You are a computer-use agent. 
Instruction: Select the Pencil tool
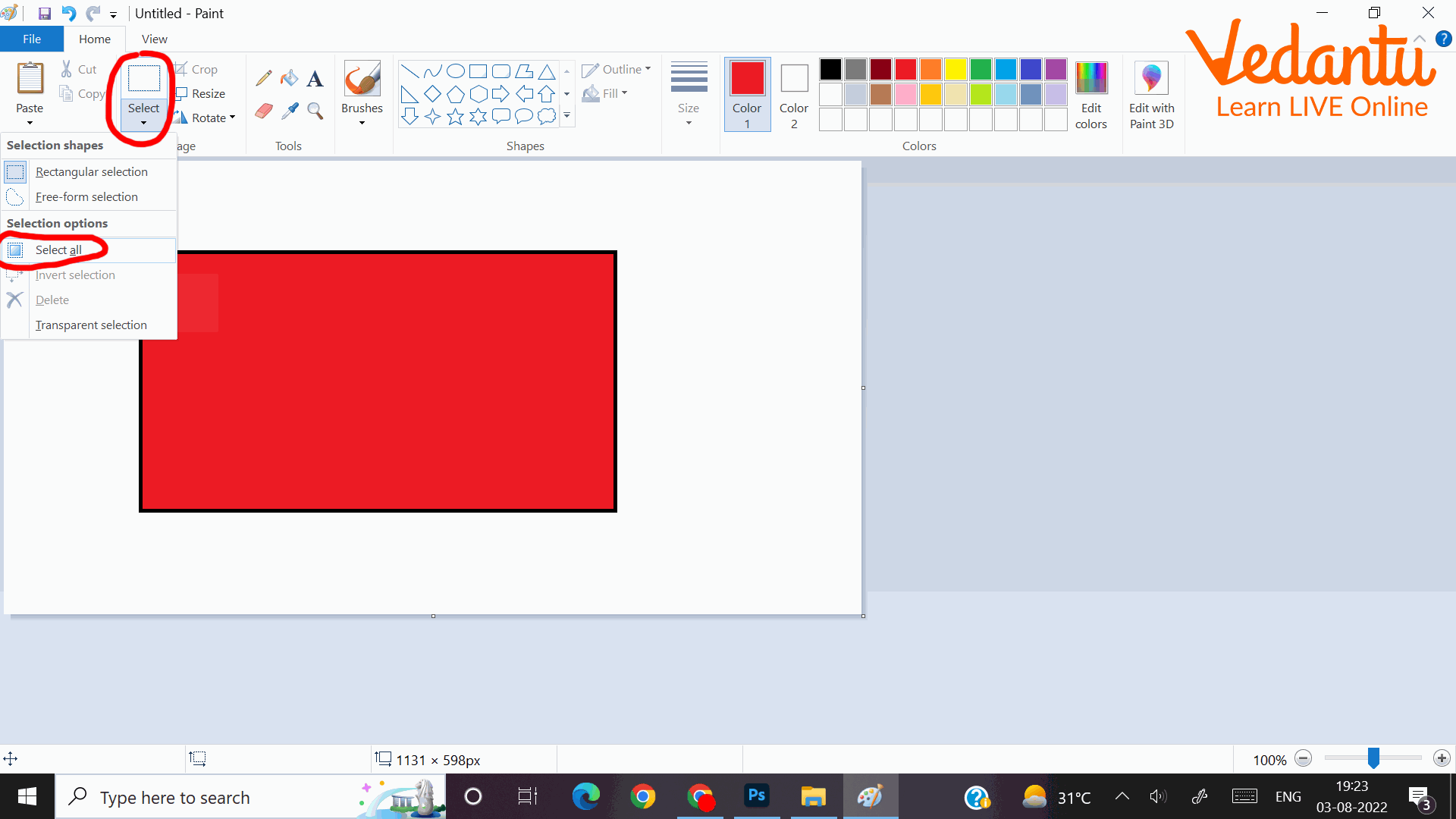(x=263, y=78)
